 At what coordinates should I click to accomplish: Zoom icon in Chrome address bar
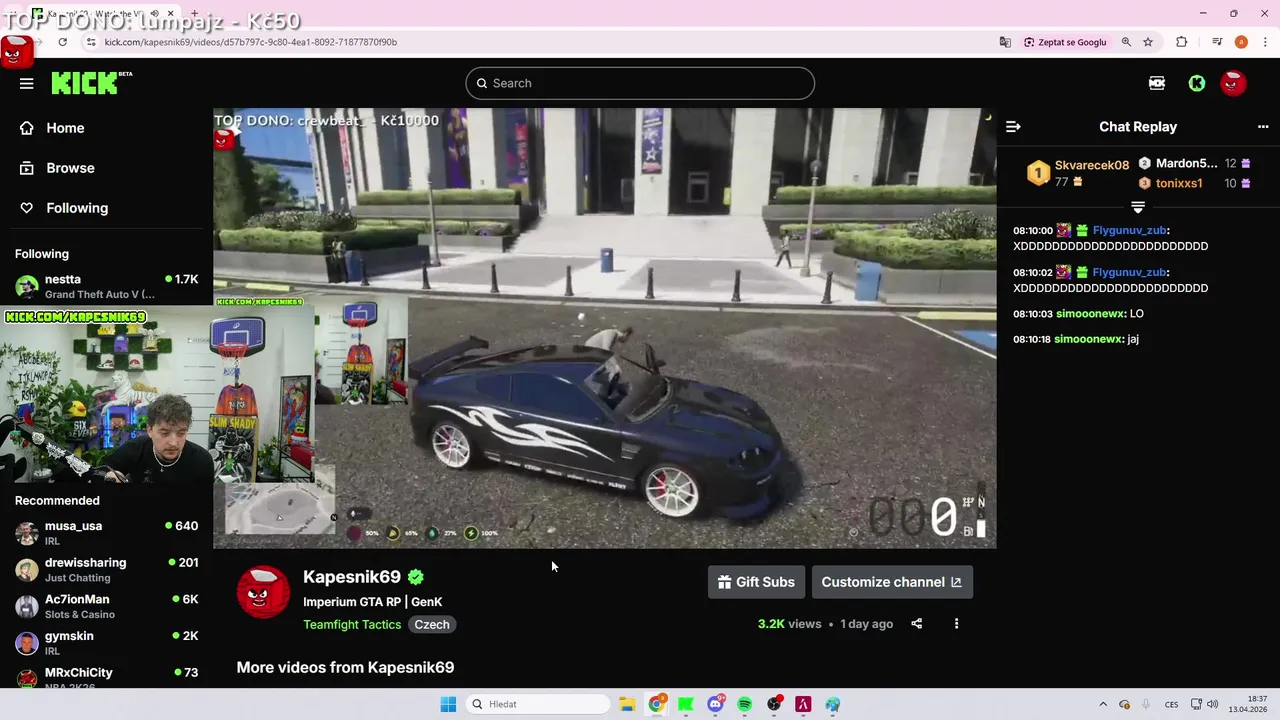point(1126,42)
